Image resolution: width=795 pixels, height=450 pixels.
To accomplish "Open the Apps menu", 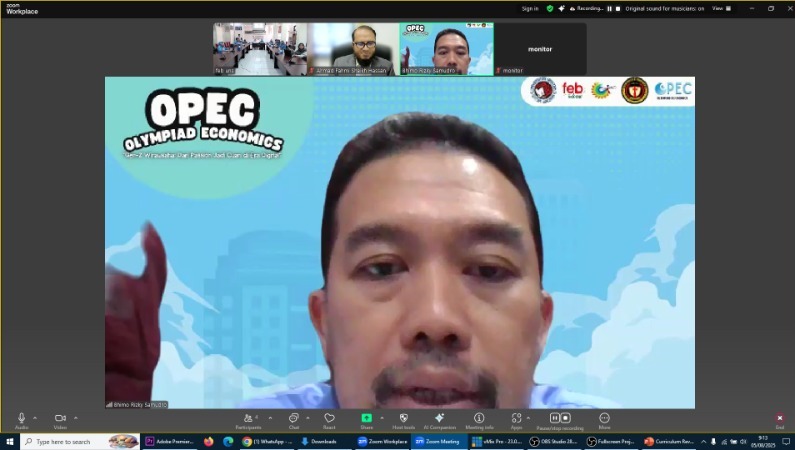I will click(x=516, y=420).
